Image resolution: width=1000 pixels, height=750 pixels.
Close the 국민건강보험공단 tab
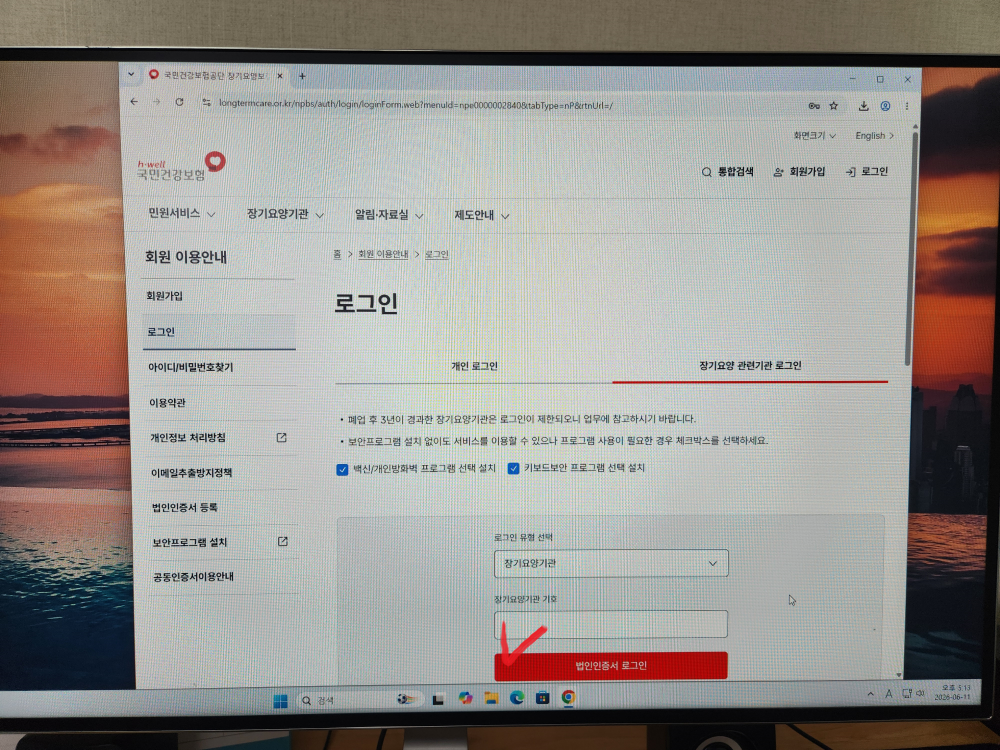[279, 76]
